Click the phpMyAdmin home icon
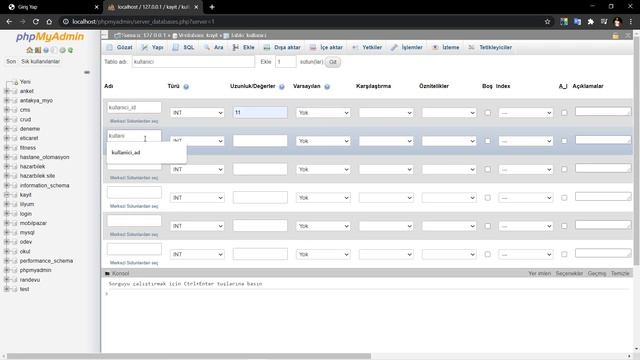The width and height of the screenshot is (640, 360). point(29,50)
